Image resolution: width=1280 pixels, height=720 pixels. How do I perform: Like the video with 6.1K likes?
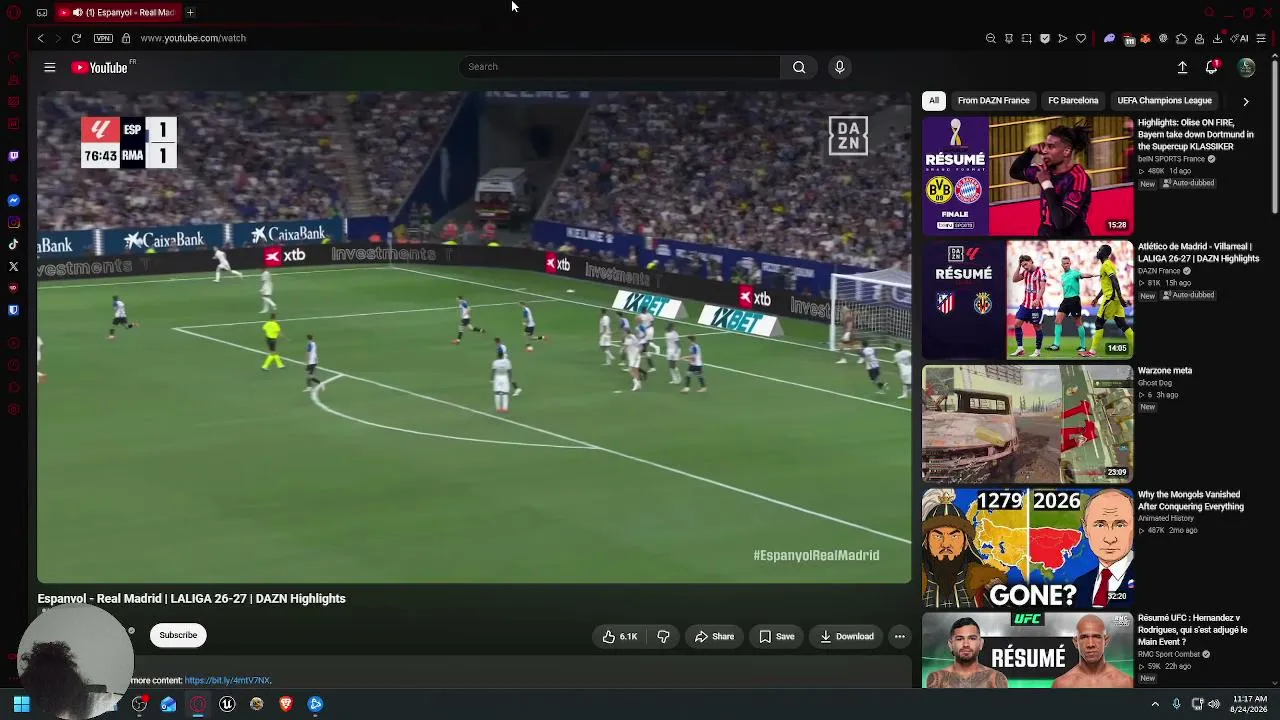620,636
